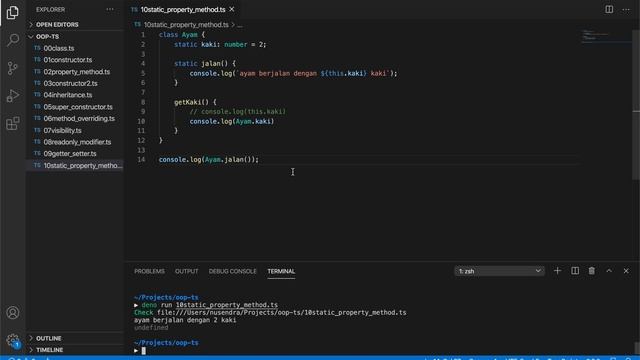Maximize the panel with up chevron
The height and width of the screenshot is (360, 640).
click(x=609, y=271)
